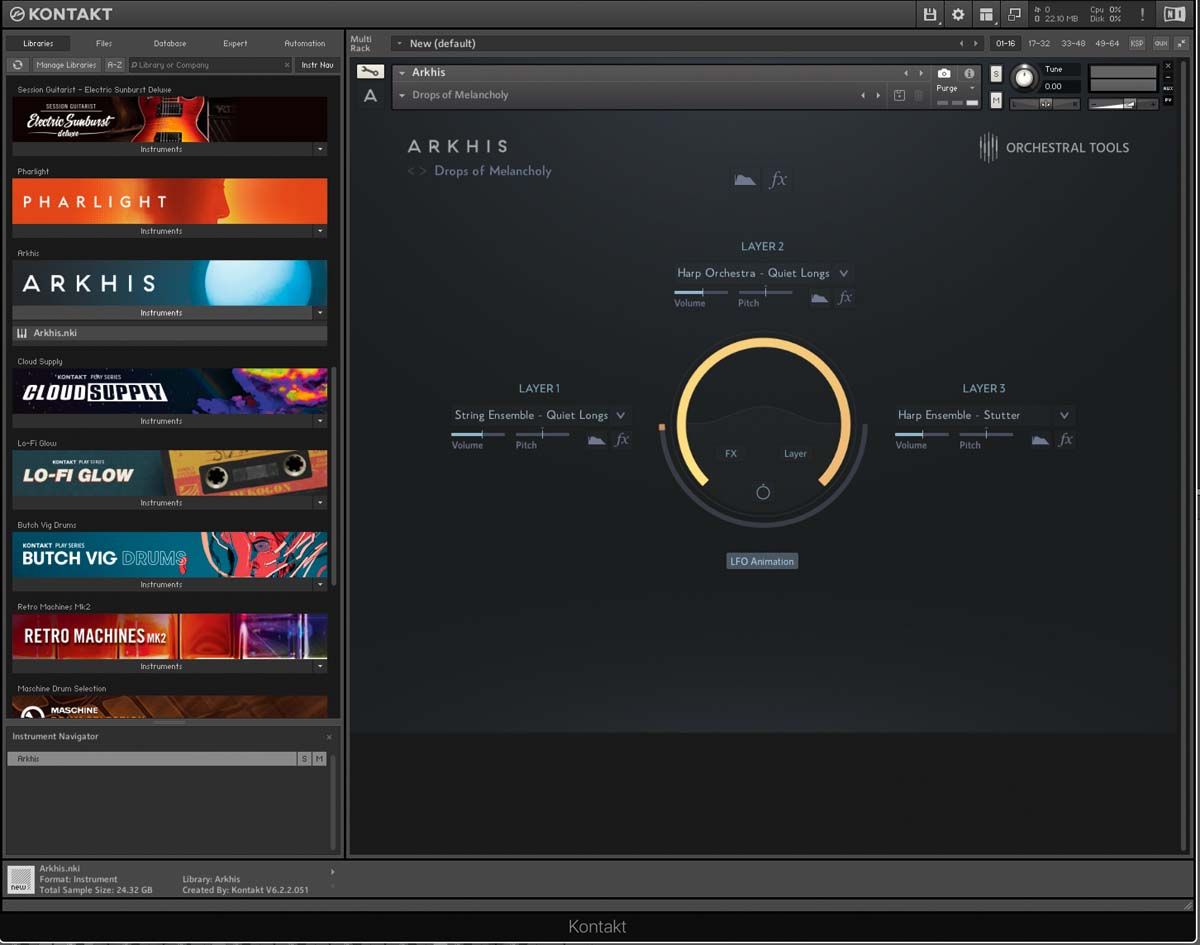Open the Expert tab
The image size is (1200, 945).
pos(235,43)
